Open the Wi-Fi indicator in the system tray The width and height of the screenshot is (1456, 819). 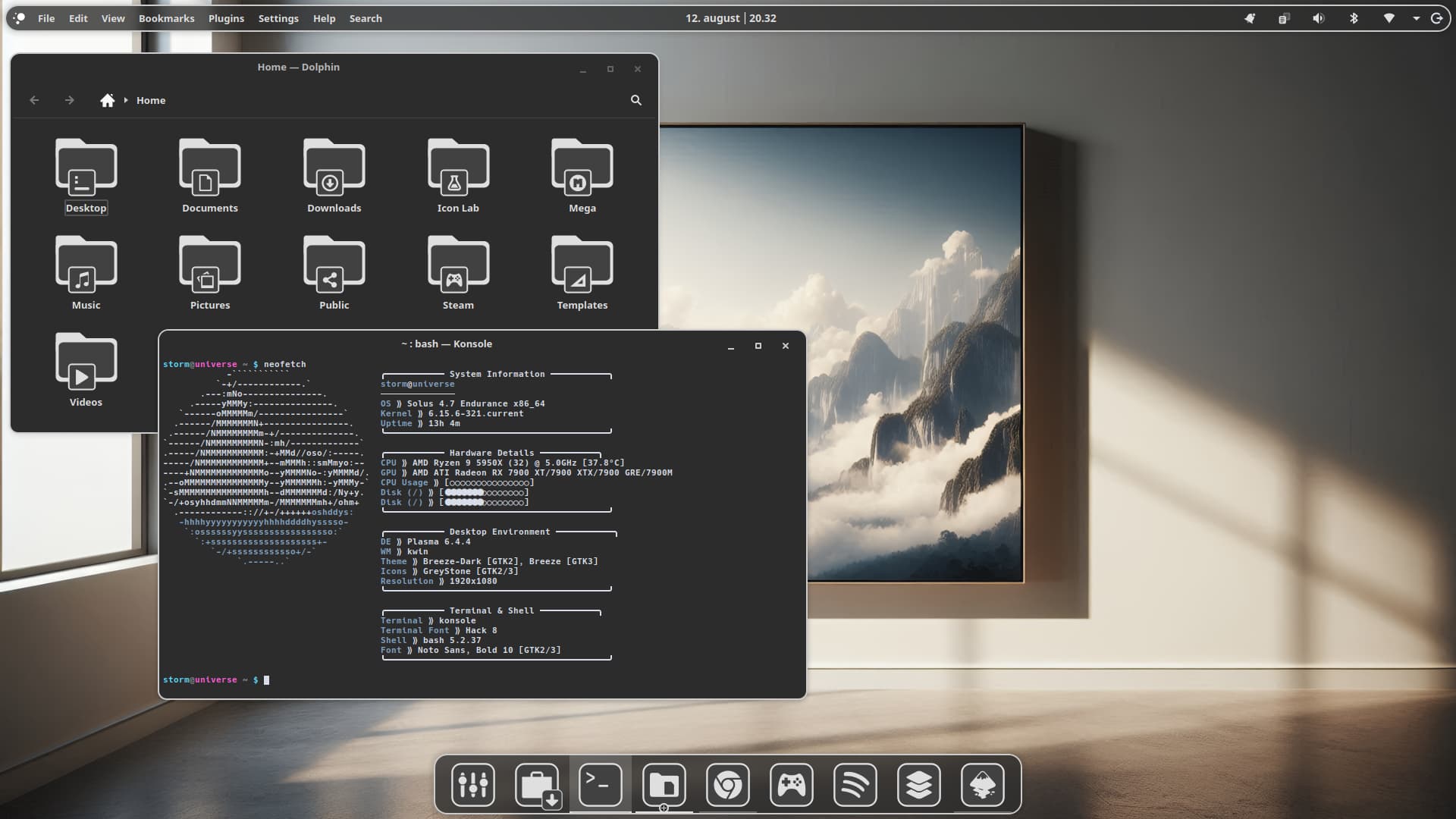[1390, 17]
